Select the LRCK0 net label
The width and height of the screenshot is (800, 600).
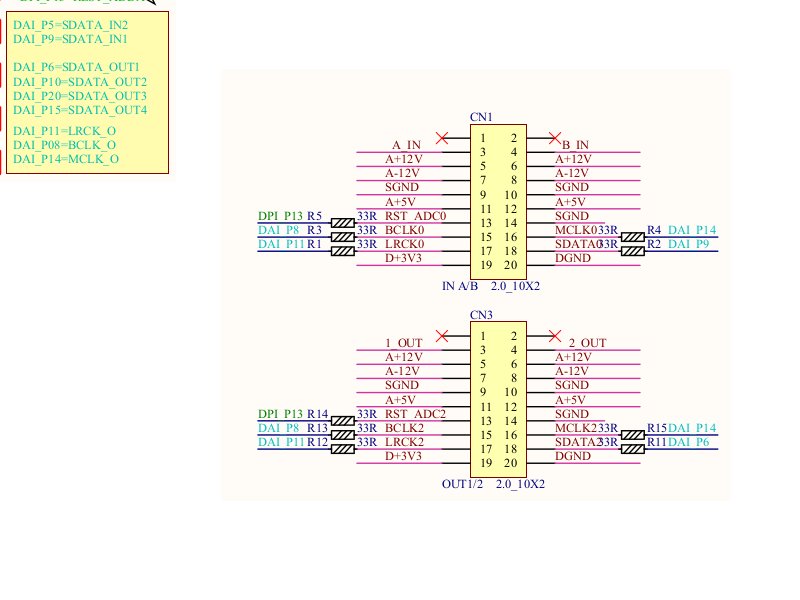[405, 244]
